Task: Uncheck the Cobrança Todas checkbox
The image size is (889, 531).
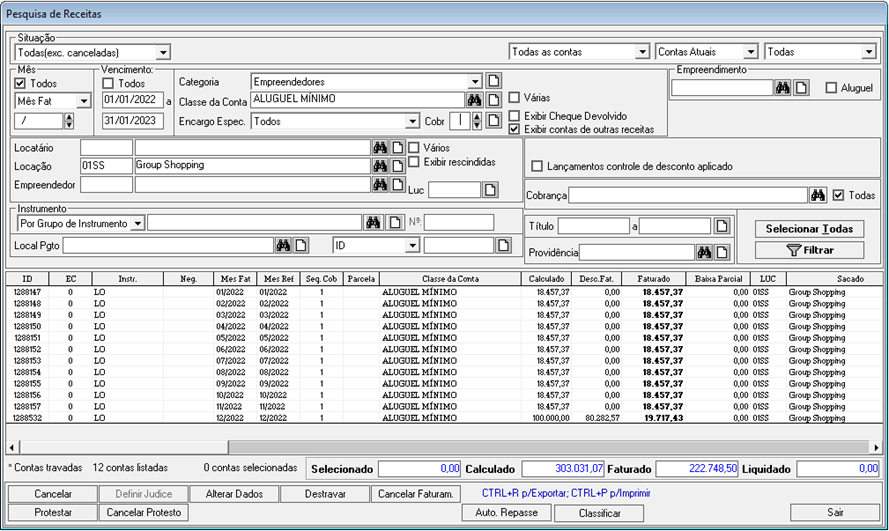Action: click(839, 195)
